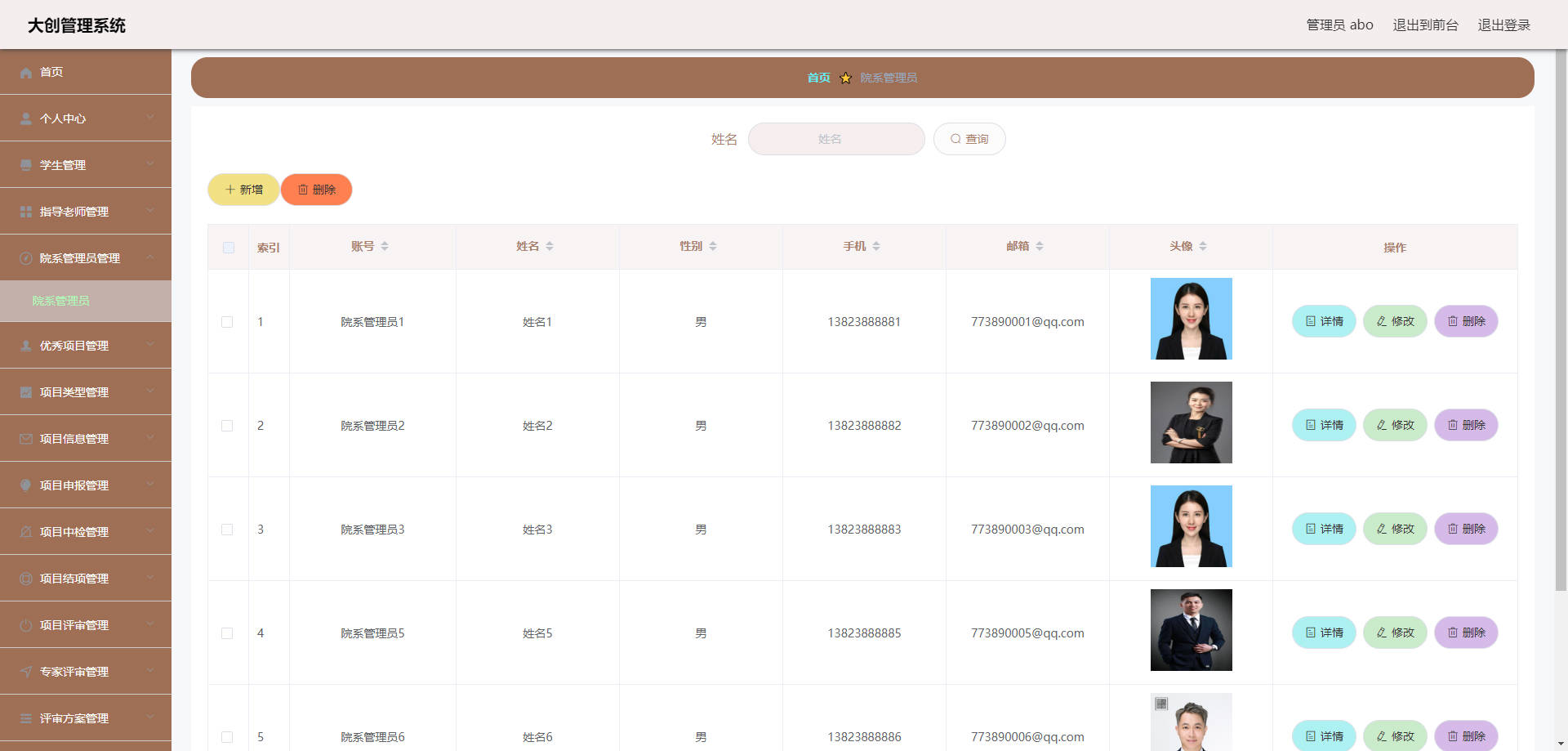Expand the 优秀项目管理 menu chevron
Viewport: 1568px width, 751px height.
150,345
